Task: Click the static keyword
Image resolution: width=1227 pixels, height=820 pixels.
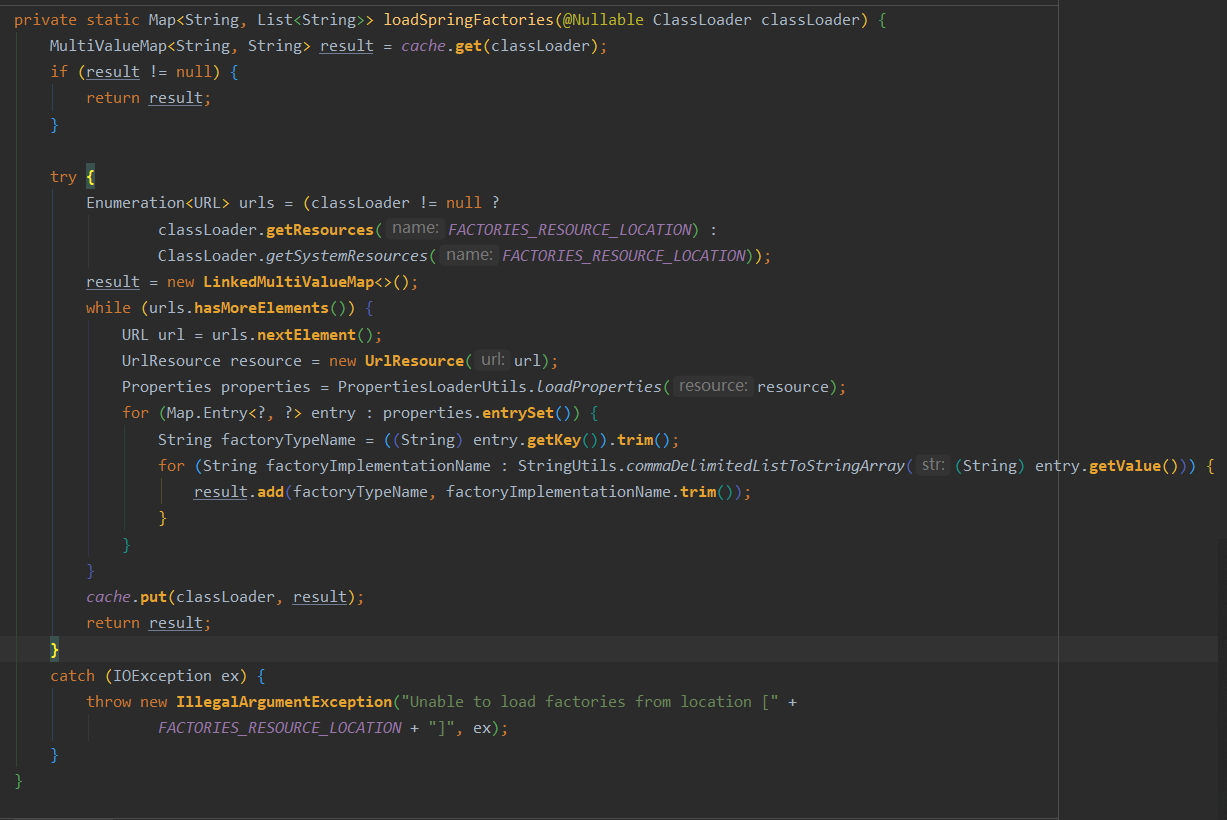Action: (x=113, y=20)
